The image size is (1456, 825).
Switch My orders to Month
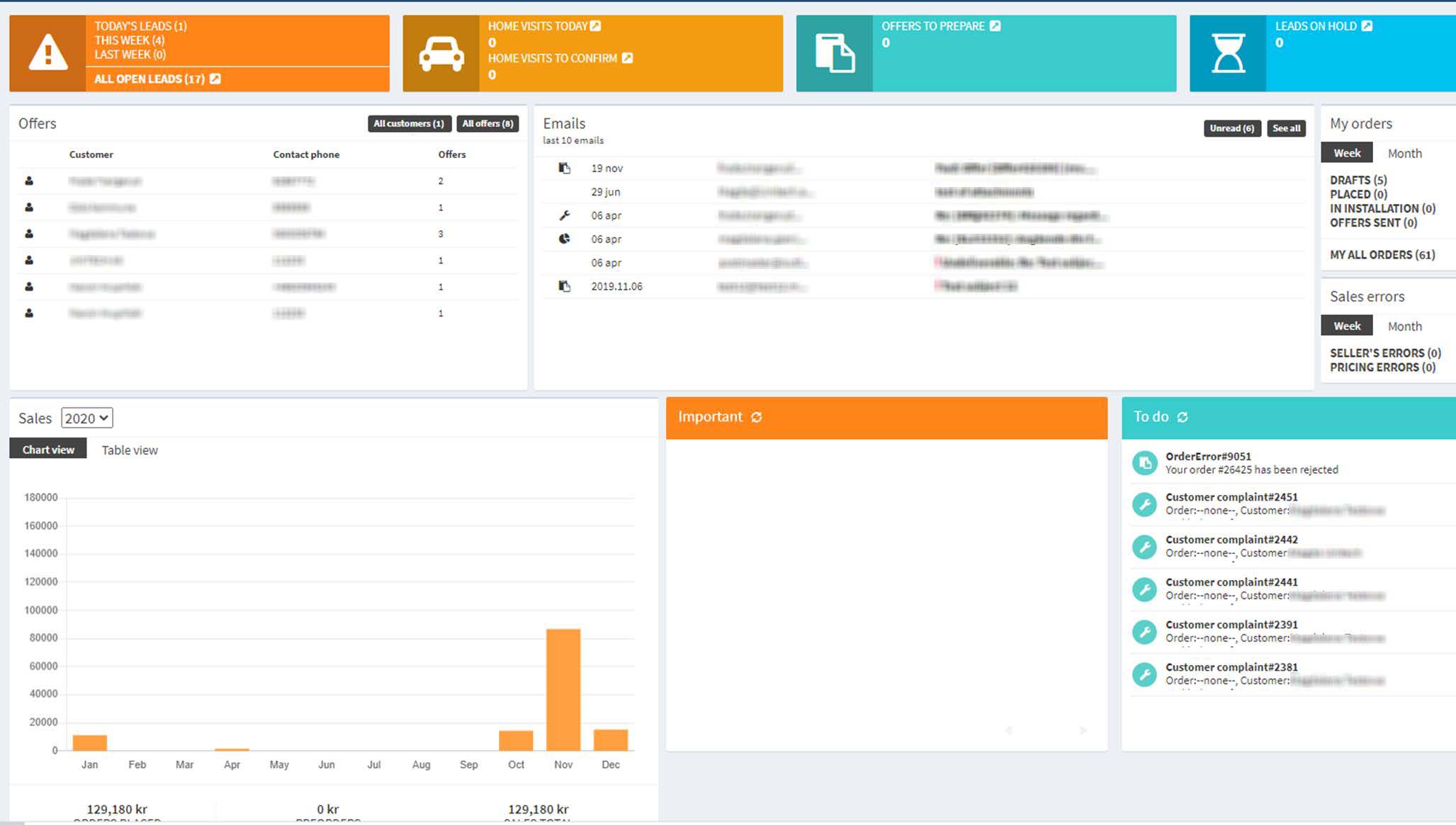[1404, 153]
